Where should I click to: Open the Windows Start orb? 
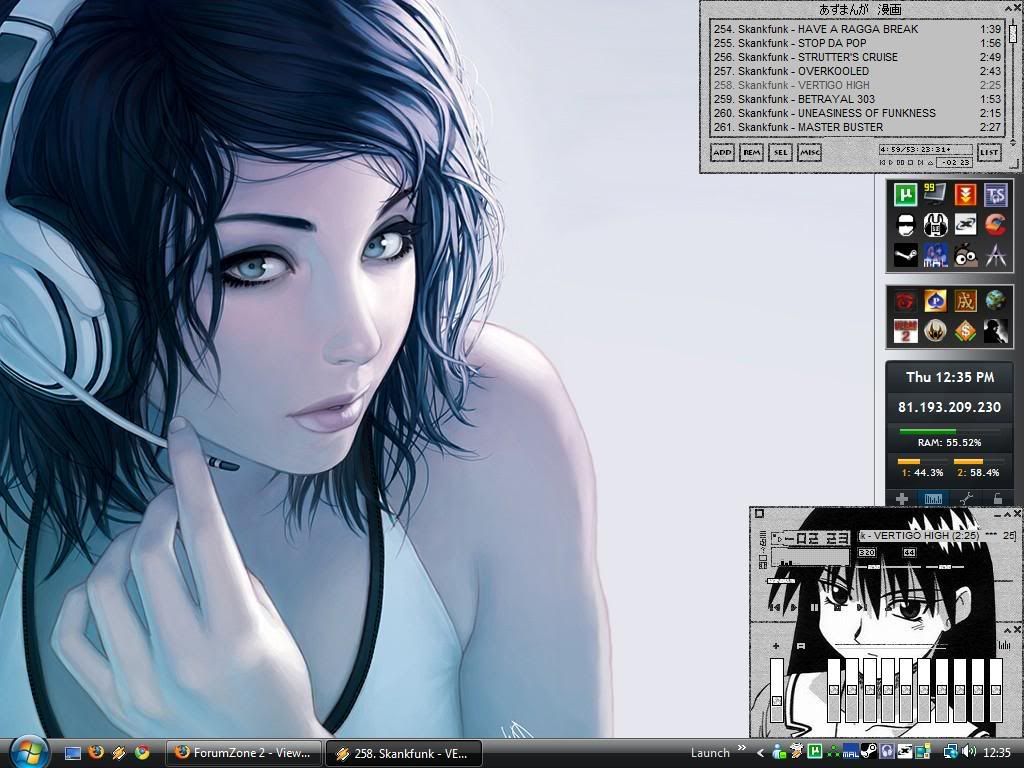[27, 752]
